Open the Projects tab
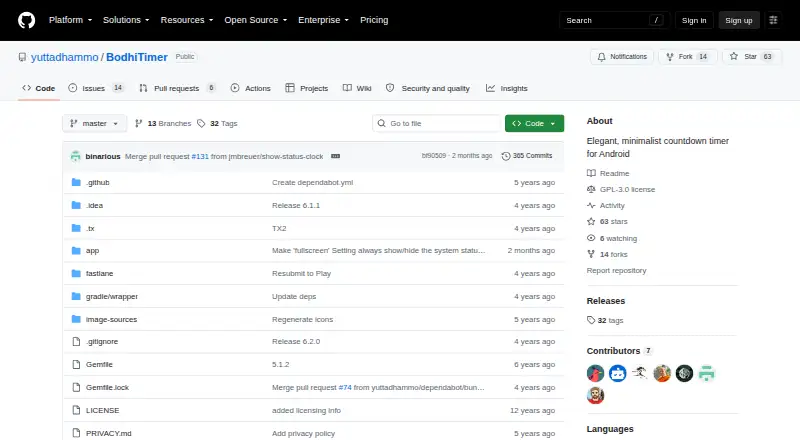800x440 pixels. (x=307, y=88)
